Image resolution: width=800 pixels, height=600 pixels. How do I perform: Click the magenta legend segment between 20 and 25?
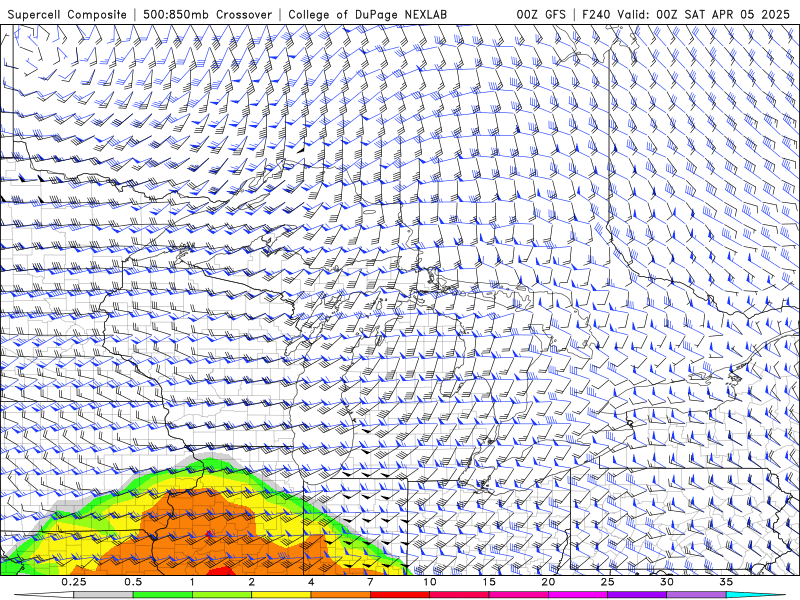(578, 595)
